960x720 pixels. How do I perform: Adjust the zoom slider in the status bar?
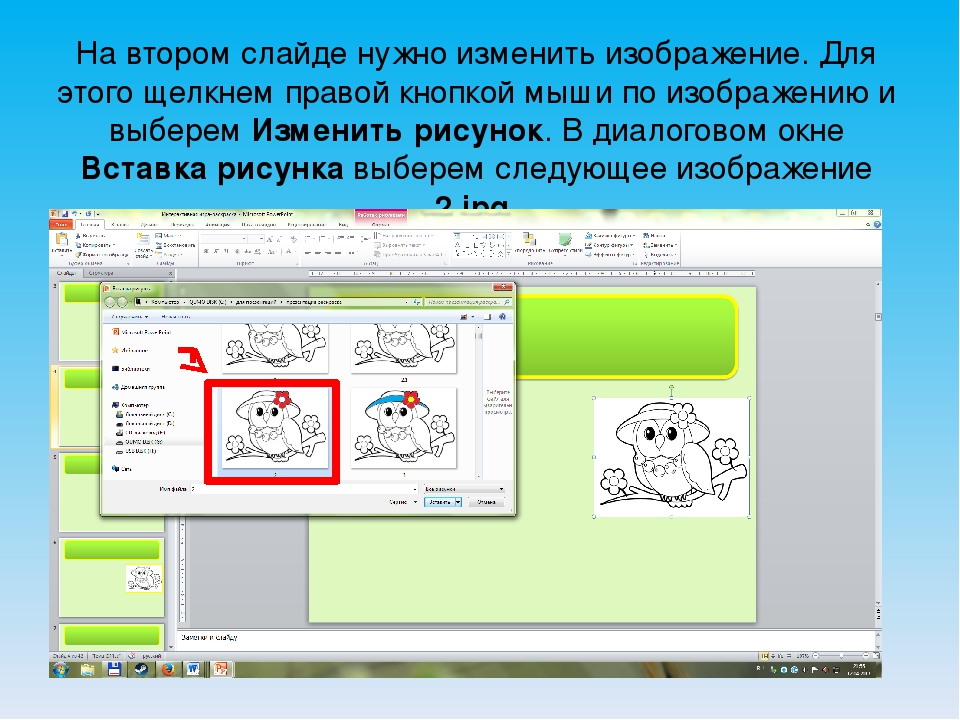coord(841,656)
